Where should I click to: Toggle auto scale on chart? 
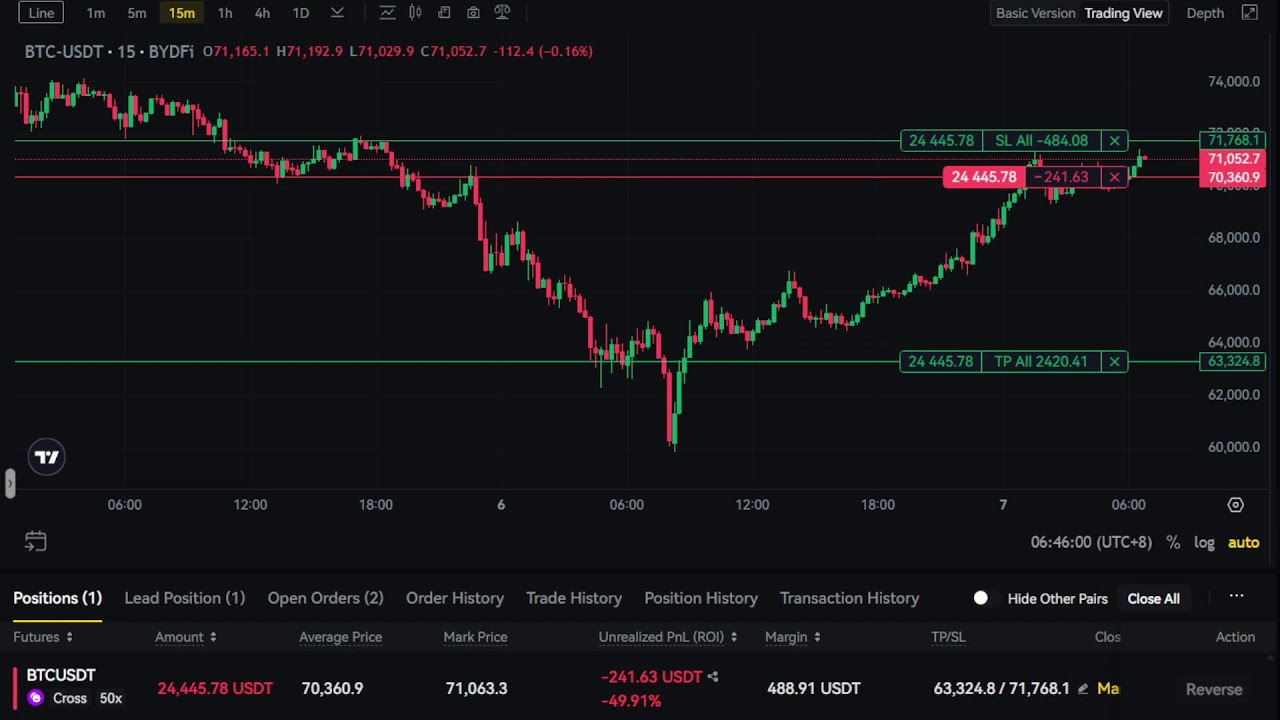tap(1243, 542)
